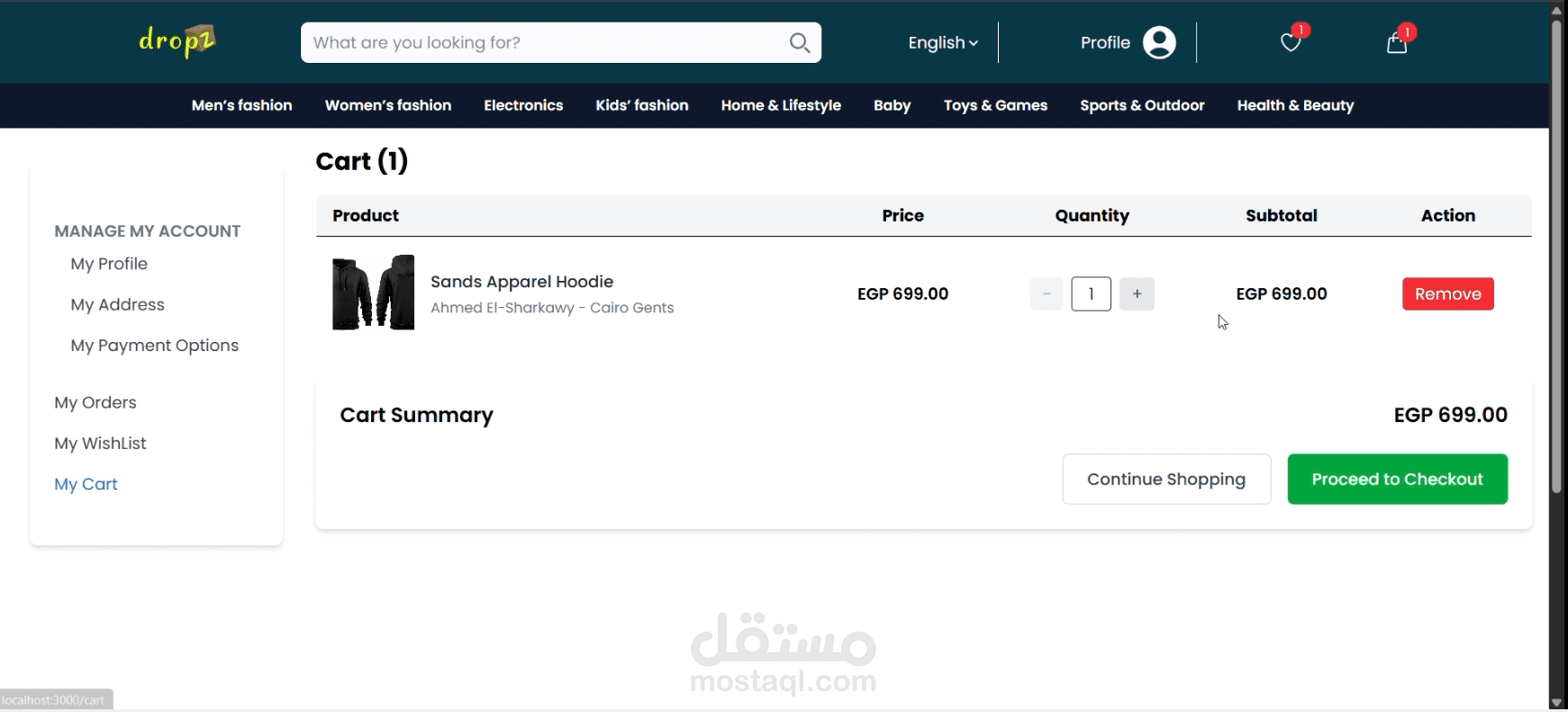Click Proceed to Checkout button
This screenshot has width=1568, height=712.
pos(1397,479)
